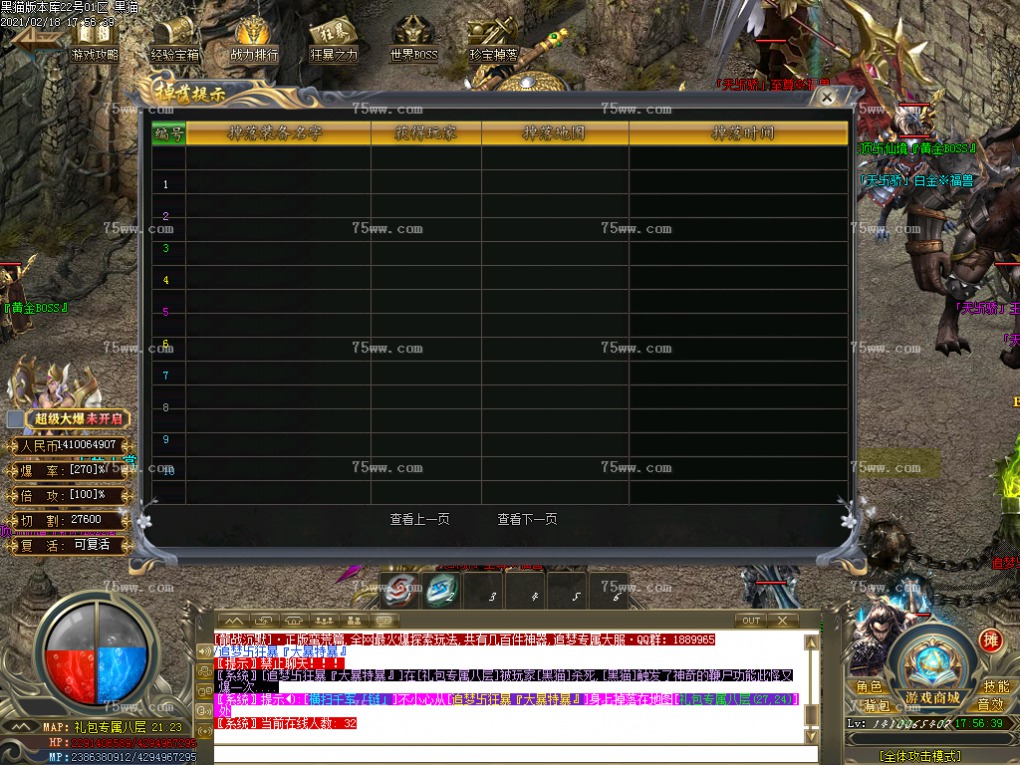The image size is (1020, 765).
Task: Open the 技能 skills panel
Action: pyautogui.click(x=996, y=686)
